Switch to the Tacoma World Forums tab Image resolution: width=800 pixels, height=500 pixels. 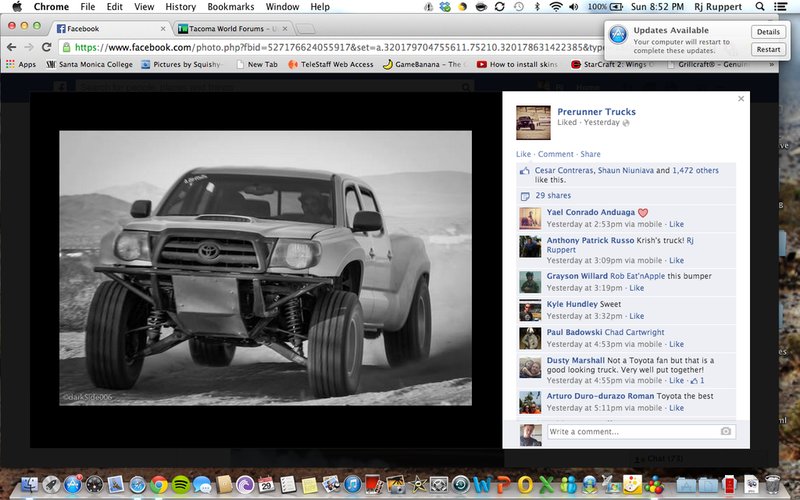click(232, 29)
